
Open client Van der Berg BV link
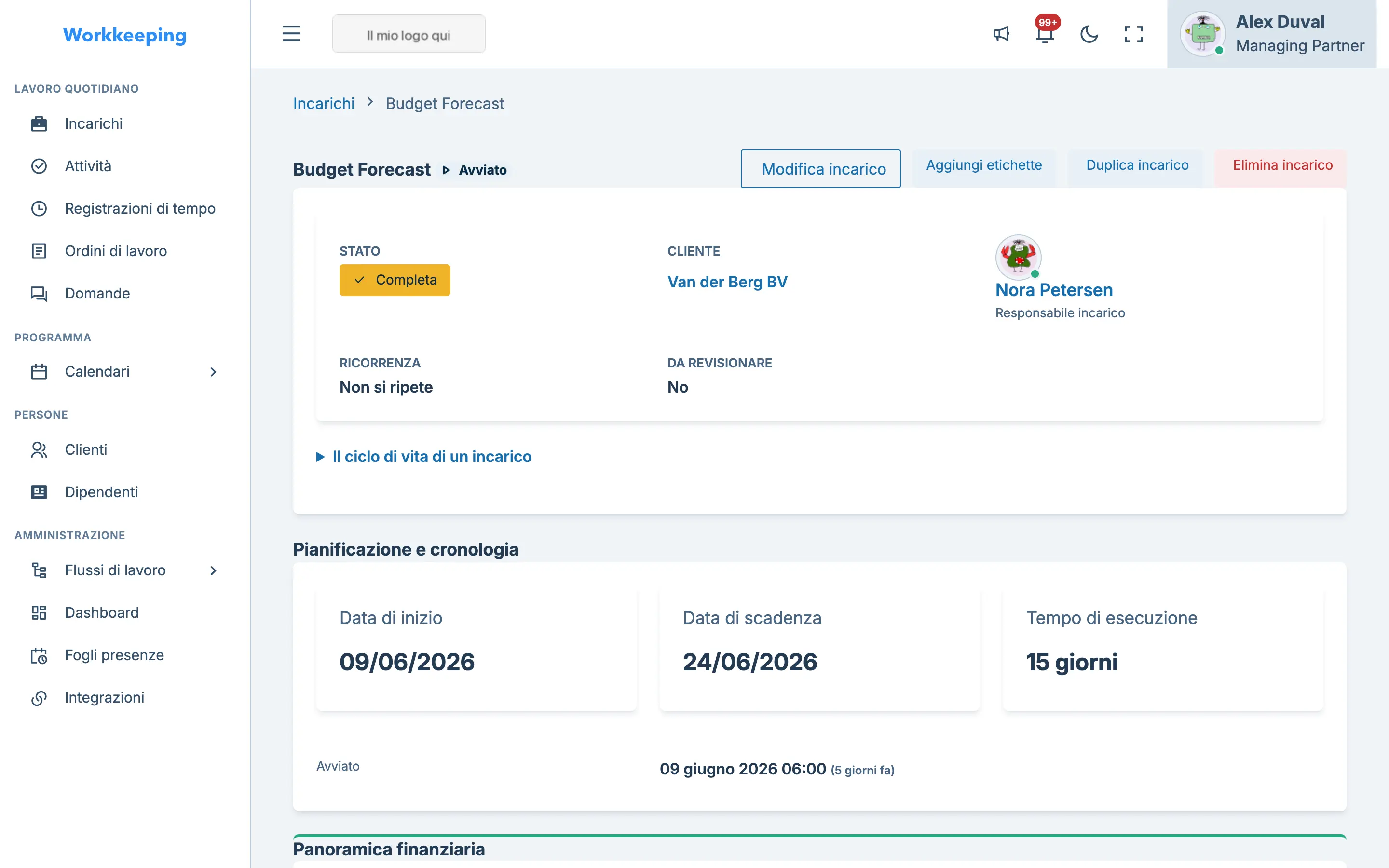pos(727,282)
